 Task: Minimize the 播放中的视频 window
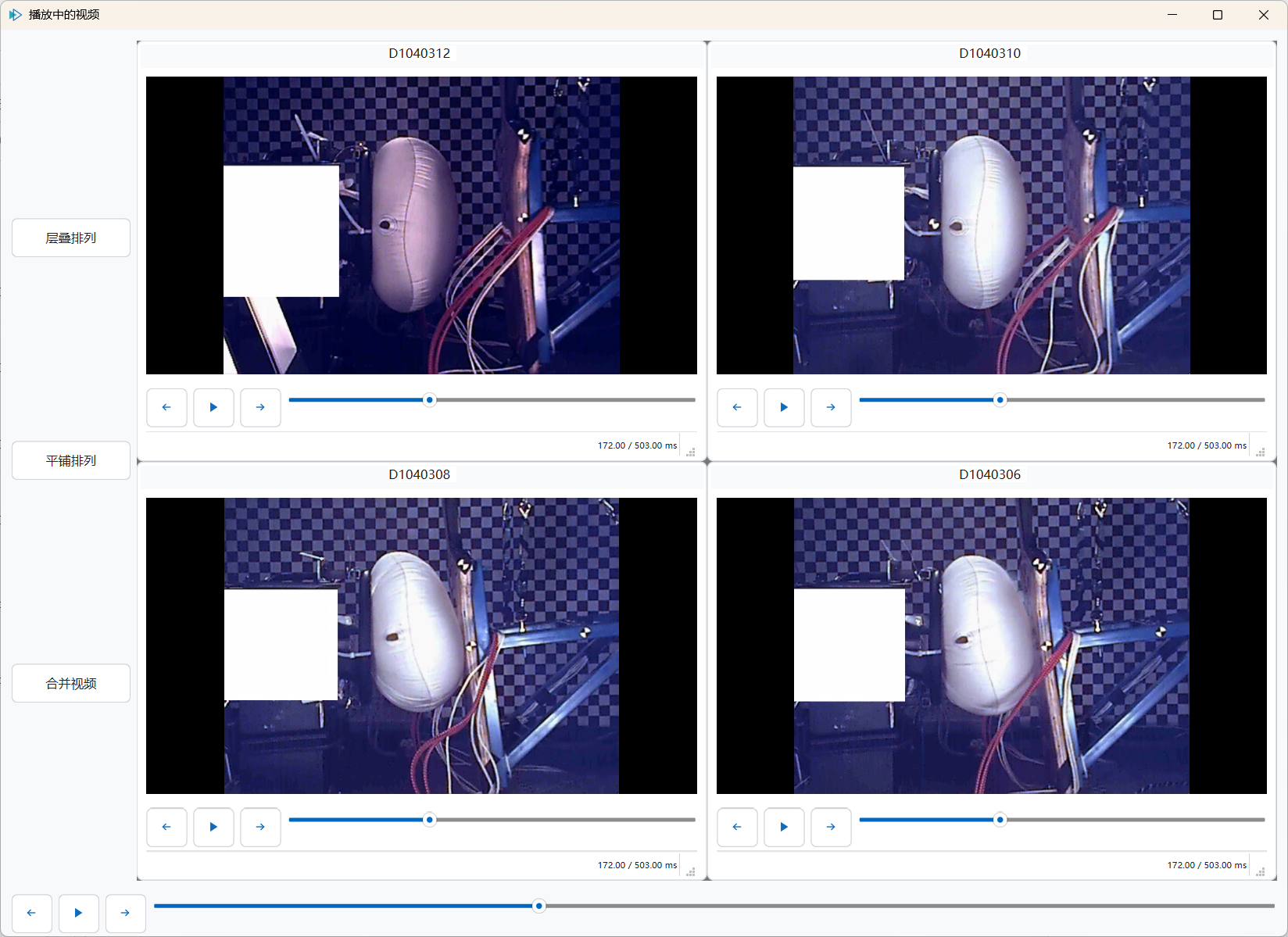coord(1172,15)
